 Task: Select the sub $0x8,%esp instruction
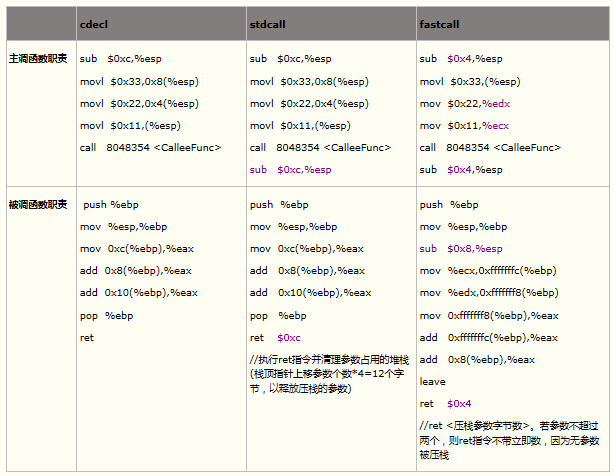pyautogui.click(x=461, y=248)
